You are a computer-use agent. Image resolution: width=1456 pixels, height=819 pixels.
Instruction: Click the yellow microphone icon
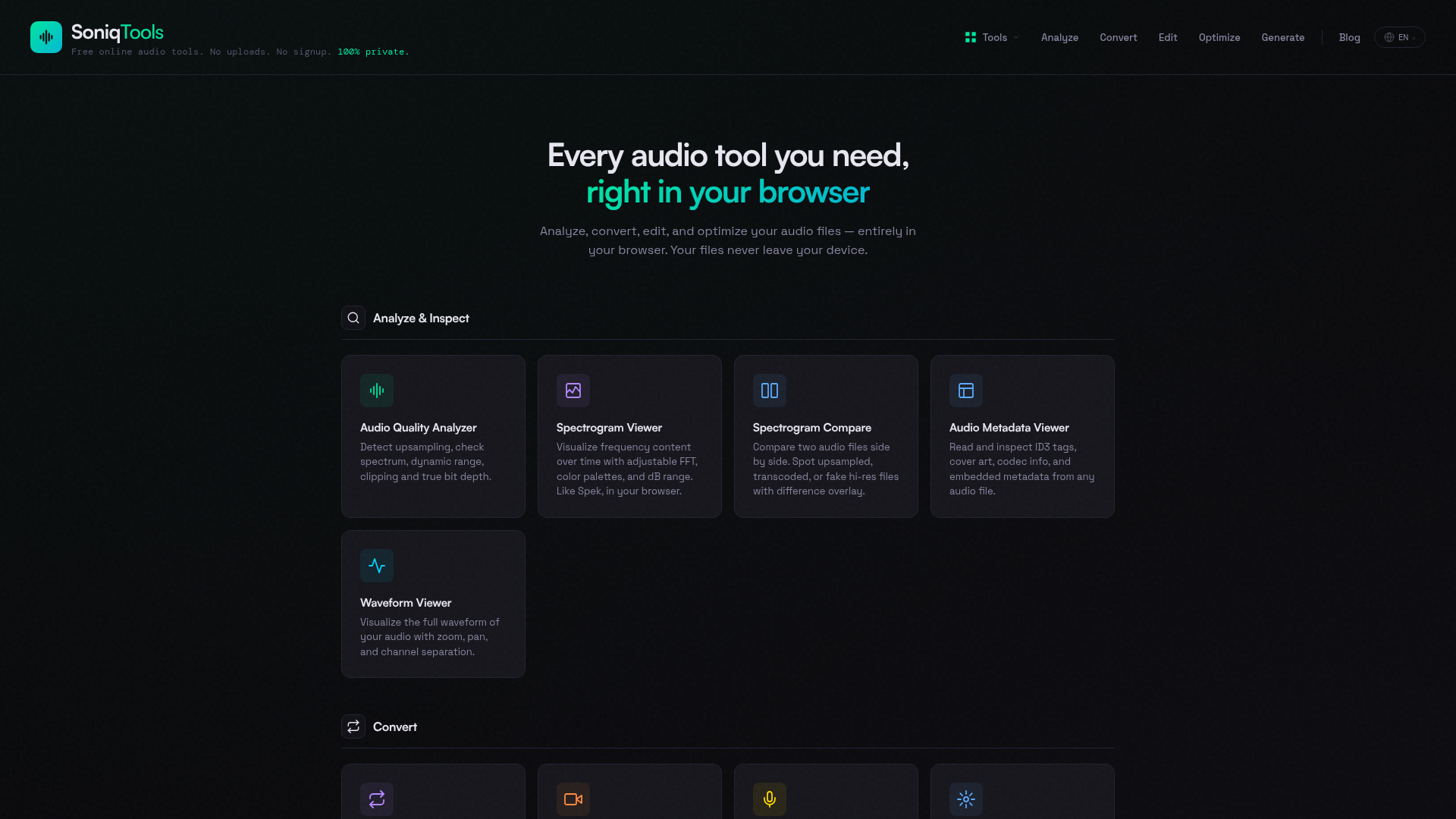[770, 799]
